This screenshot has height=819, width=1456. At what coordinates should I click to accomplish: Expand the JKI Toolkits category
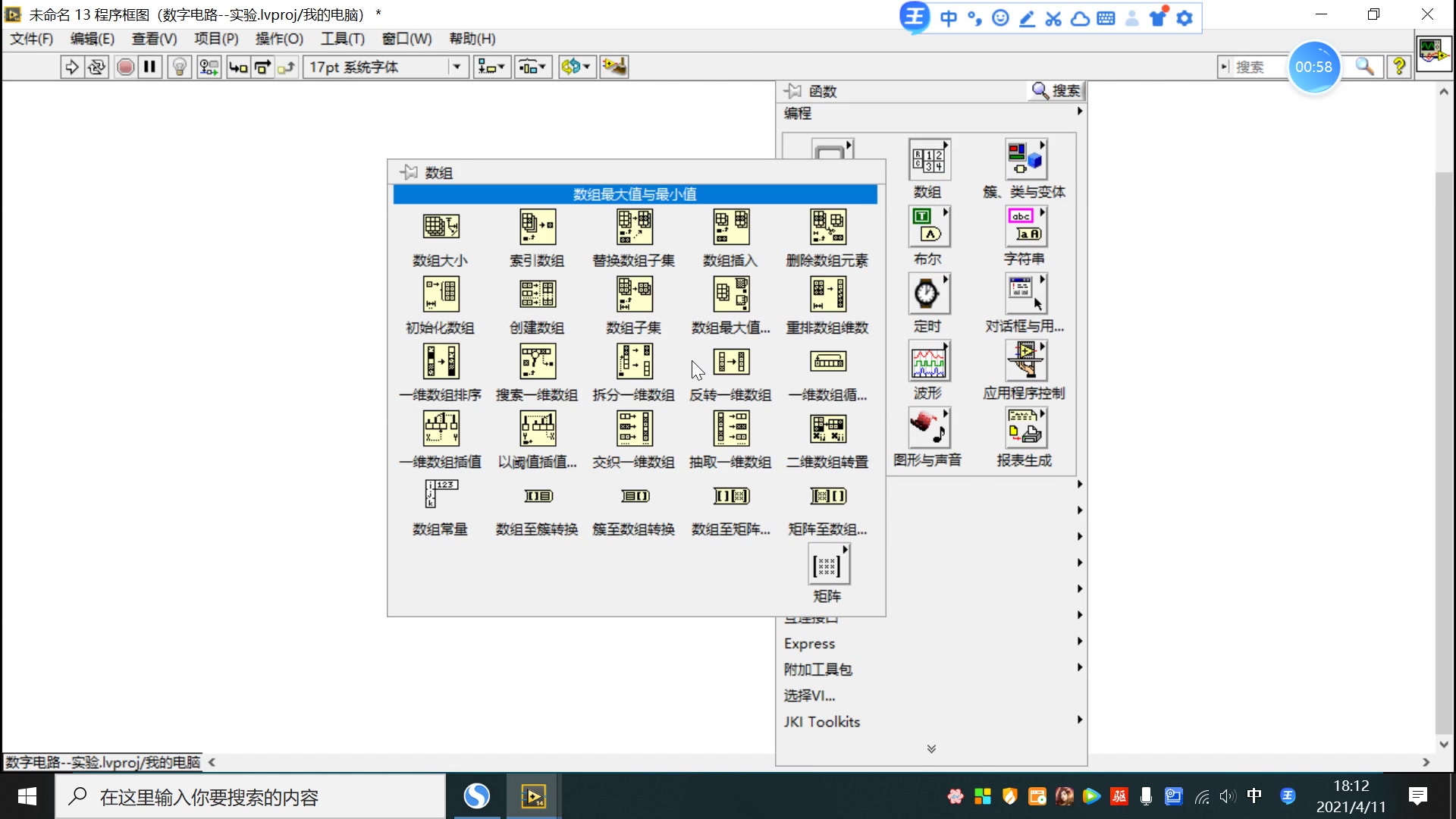tap(822, 722)
